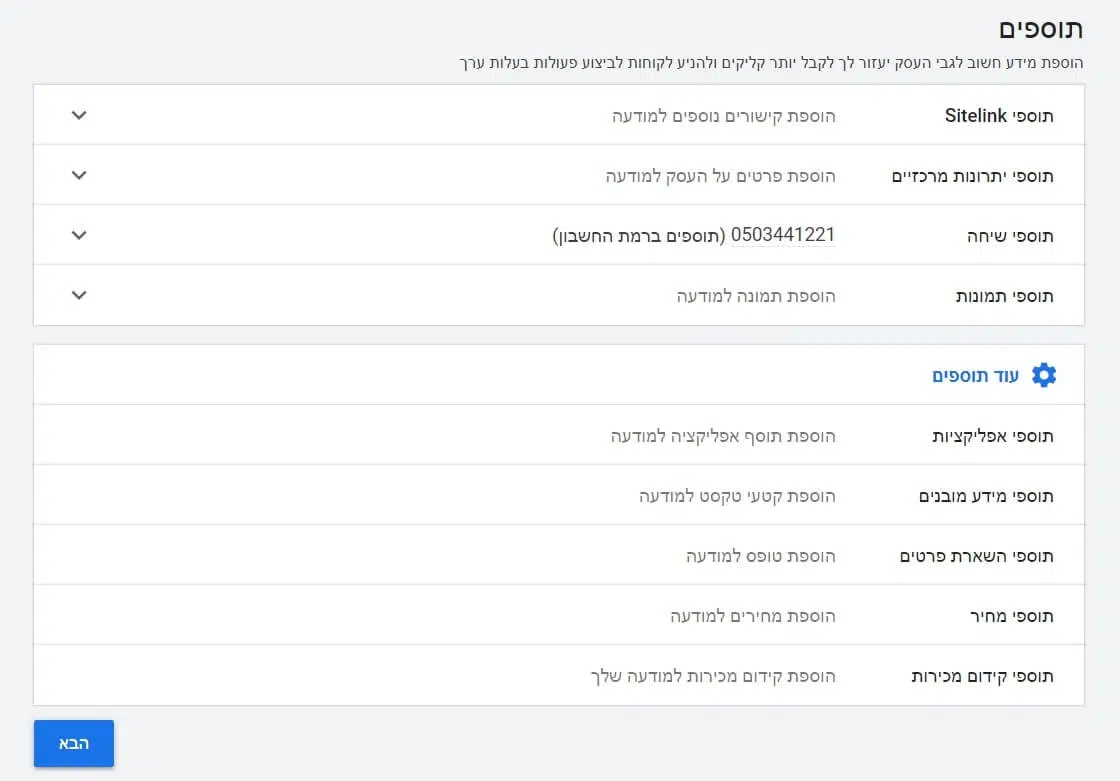Click the phone number link 0503441221

click(785, 234)
